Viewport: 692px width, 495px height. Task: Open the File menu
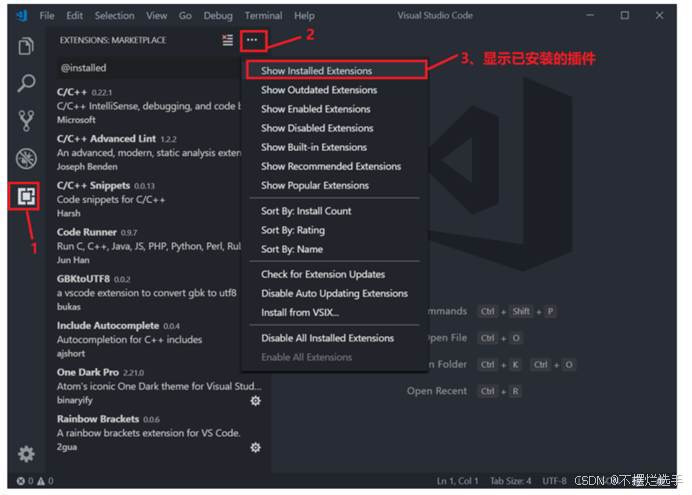tap(47, 16)
